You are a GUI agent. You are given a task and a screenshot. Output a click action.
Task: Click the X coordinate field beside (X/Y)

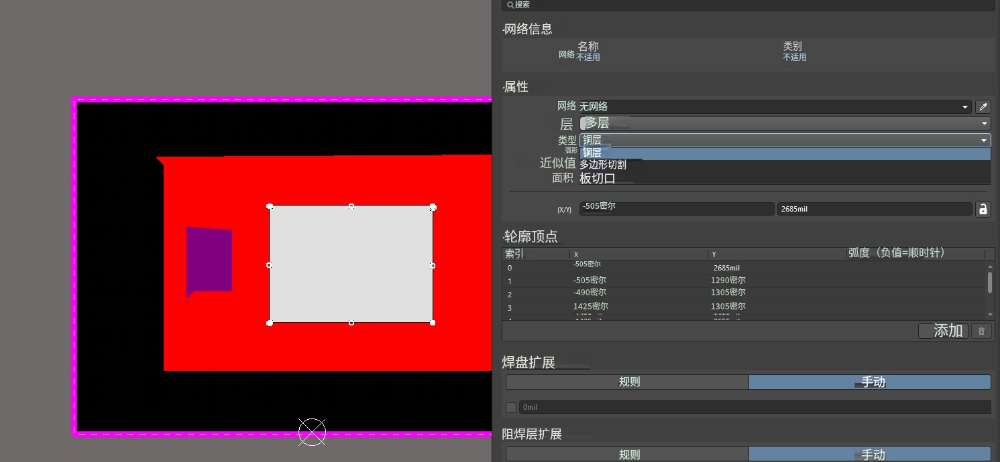point(676,209)
